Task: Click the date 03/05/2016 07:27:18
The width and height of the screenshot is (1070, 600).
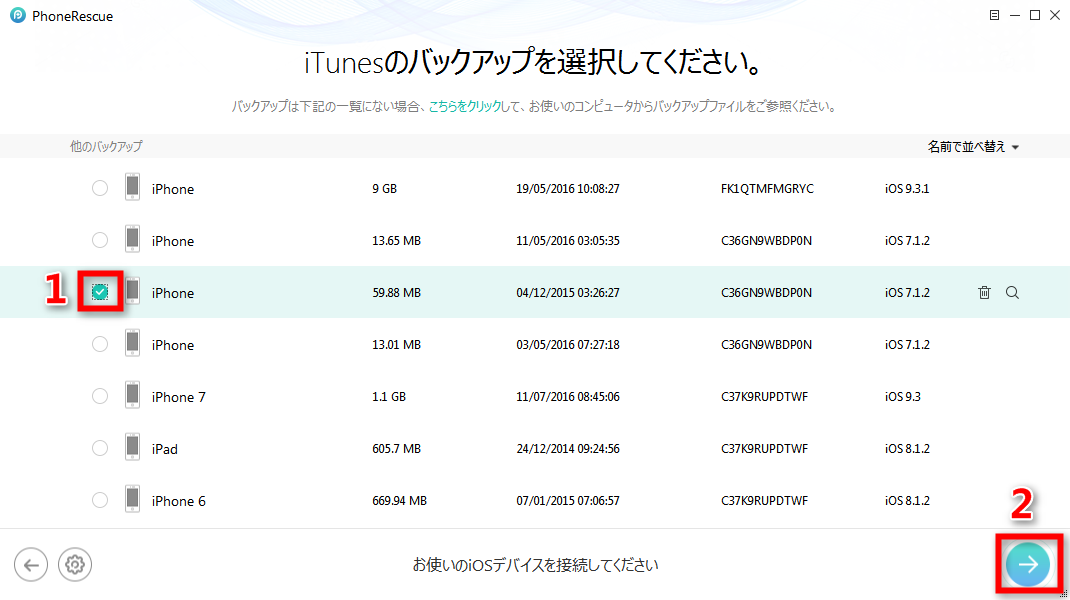Action: [x=568, y=345]
